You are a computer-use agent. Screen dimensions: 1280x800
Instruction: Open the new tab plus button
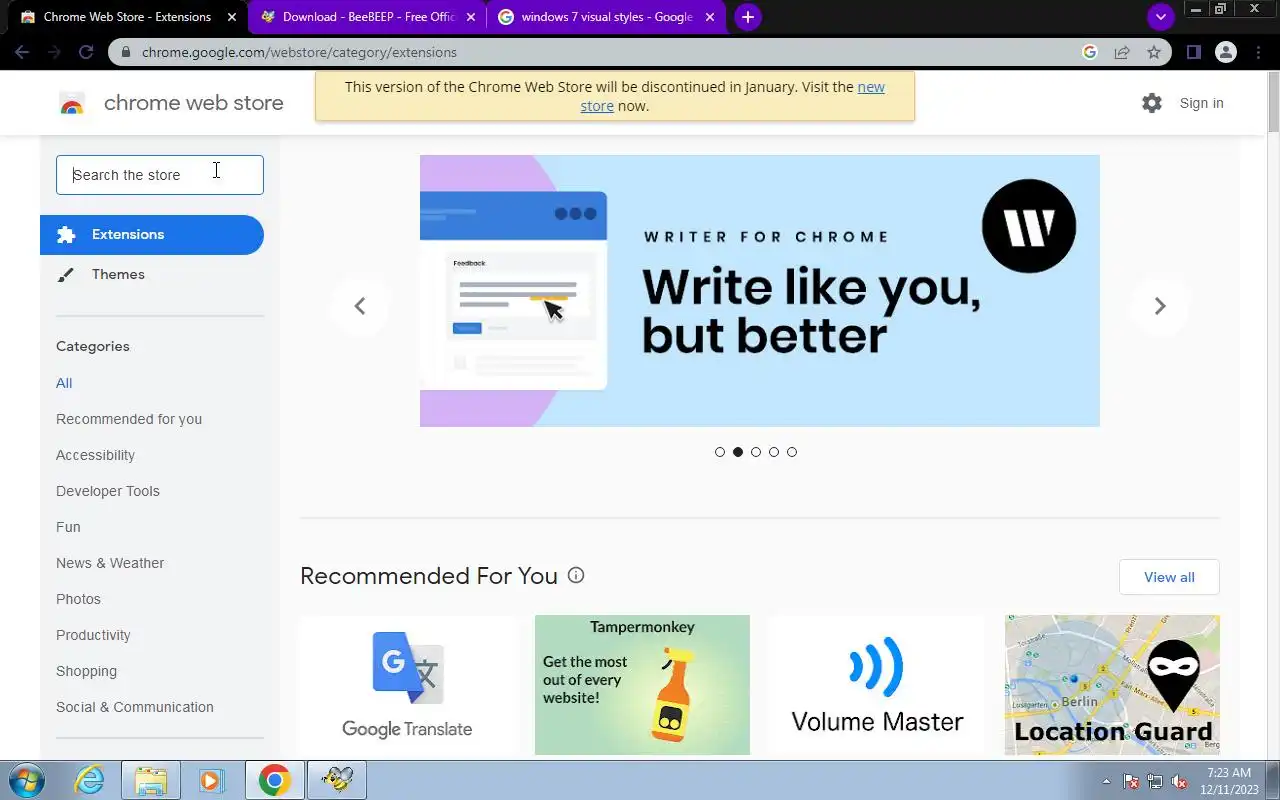[x=747, y=17]
